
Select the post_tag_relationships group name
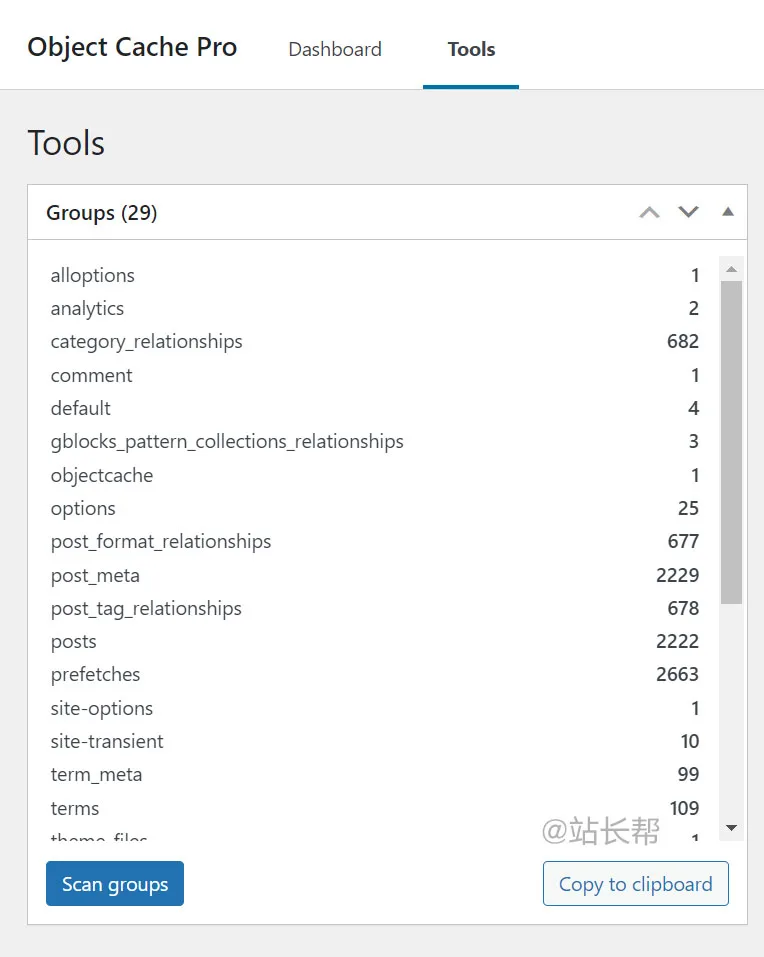click(146, 609)
